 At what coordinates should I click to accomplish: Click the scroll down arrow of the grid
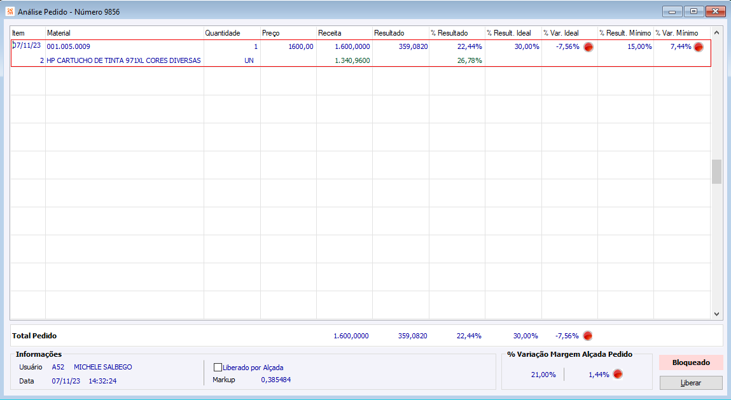717,314
